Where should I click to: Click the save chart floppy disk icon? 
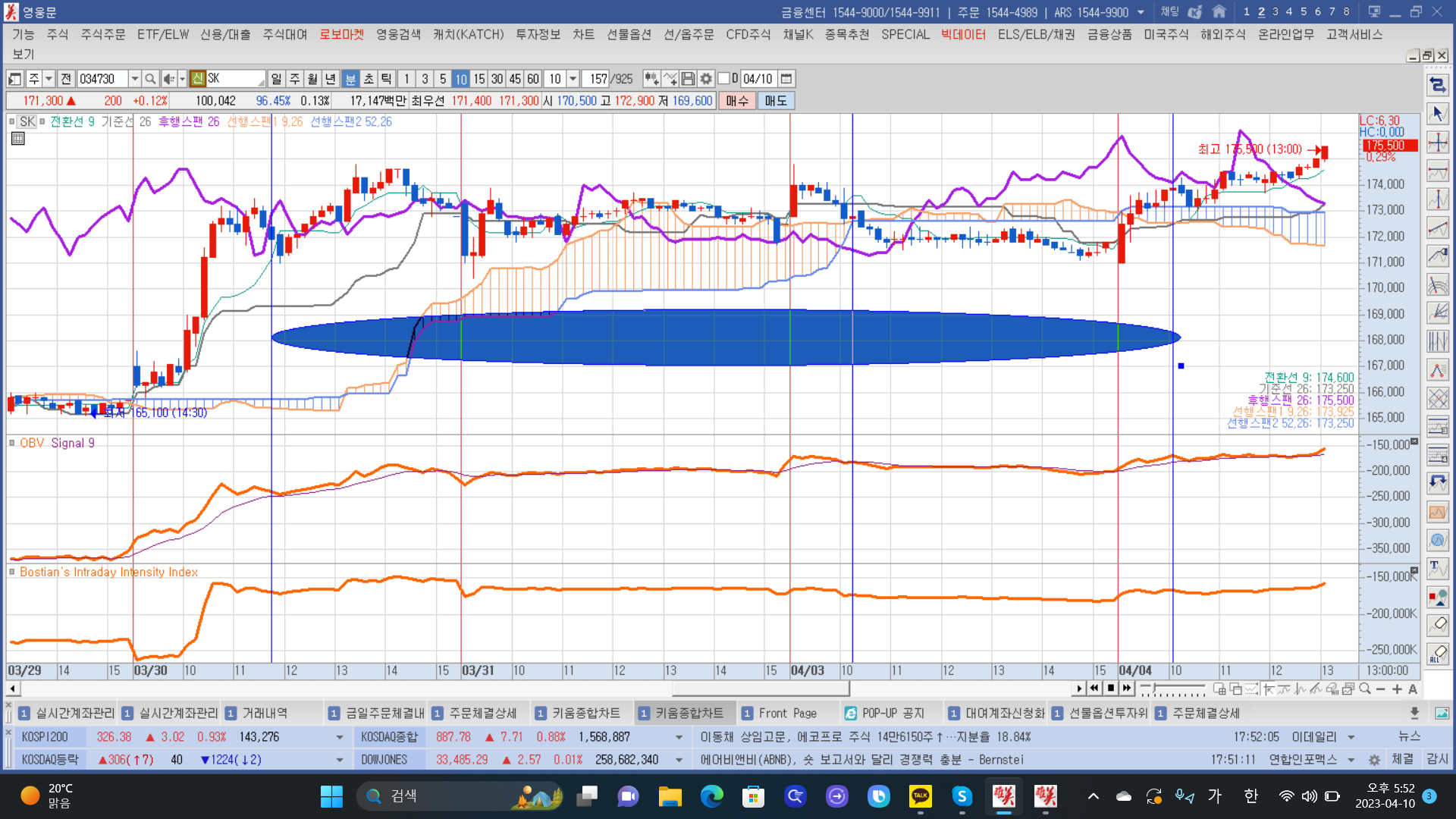click(688, 79)
